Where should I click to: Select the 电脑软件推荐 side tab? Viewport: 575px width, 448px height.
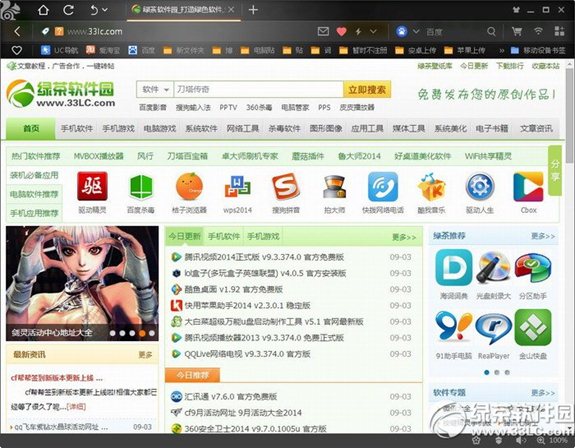(x=34, y=194)
